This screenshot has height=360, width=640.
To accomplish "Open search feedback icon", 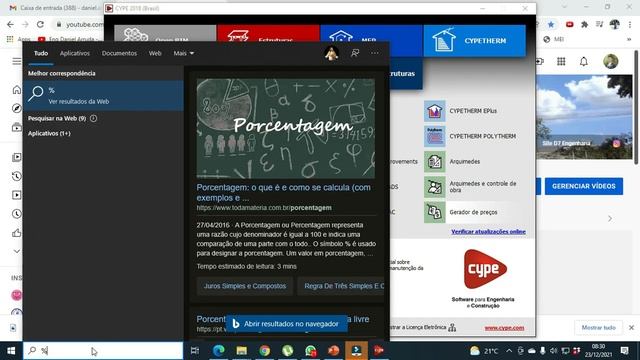I will click(x=355, y=53).
